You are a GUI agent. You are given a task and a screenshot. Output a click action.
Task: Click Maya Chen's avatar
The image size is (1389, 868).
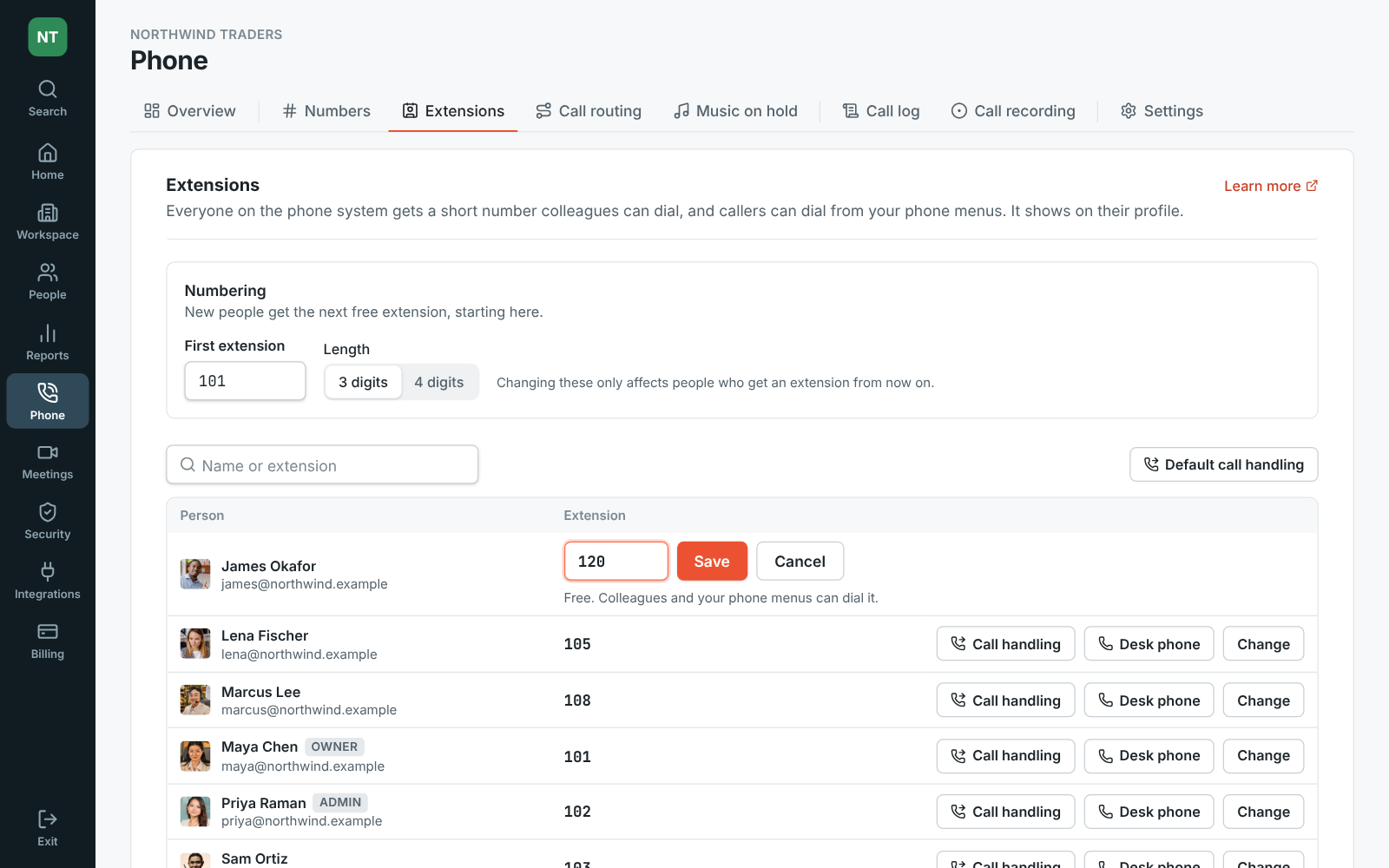pyautogui.click(x=195, y=756)
